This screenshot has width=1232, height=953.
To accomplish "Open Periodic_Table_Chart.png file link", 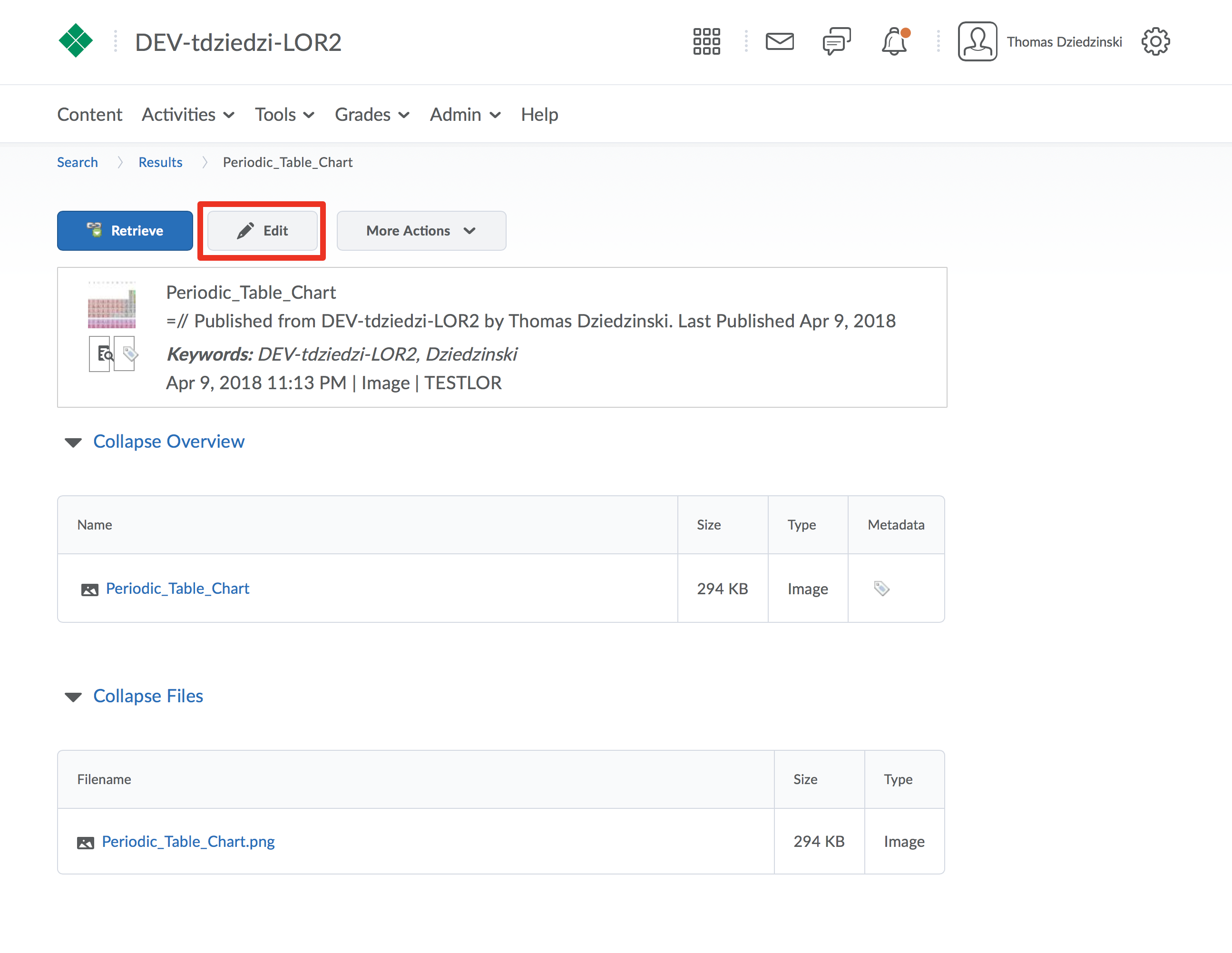I will (x=188, y=842).
